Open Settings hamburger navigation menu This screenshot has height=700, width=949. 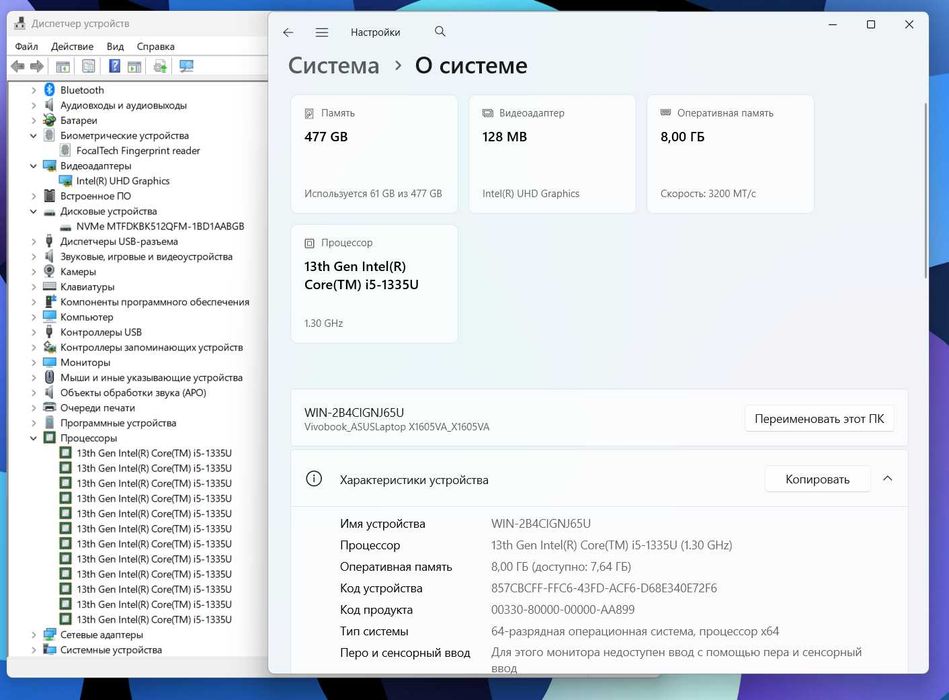pos(322,33)
